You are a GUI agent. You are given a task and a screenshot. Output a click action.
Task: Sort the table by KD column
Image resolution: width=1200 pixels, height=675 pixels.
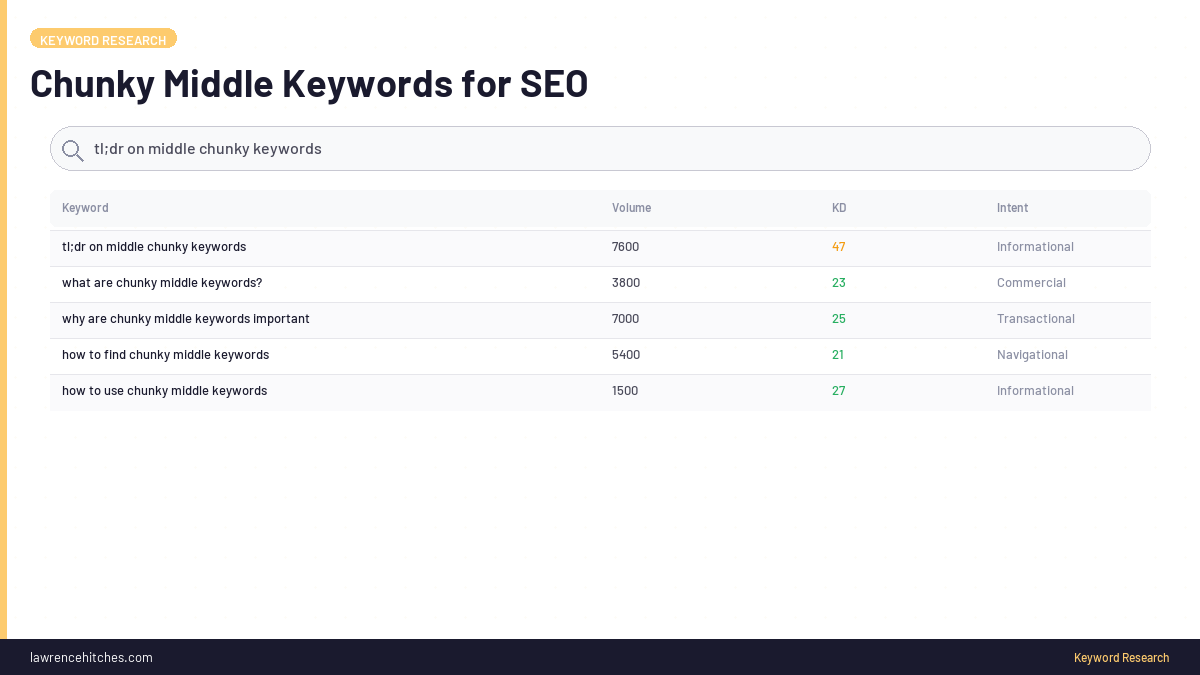coord(839,207)
